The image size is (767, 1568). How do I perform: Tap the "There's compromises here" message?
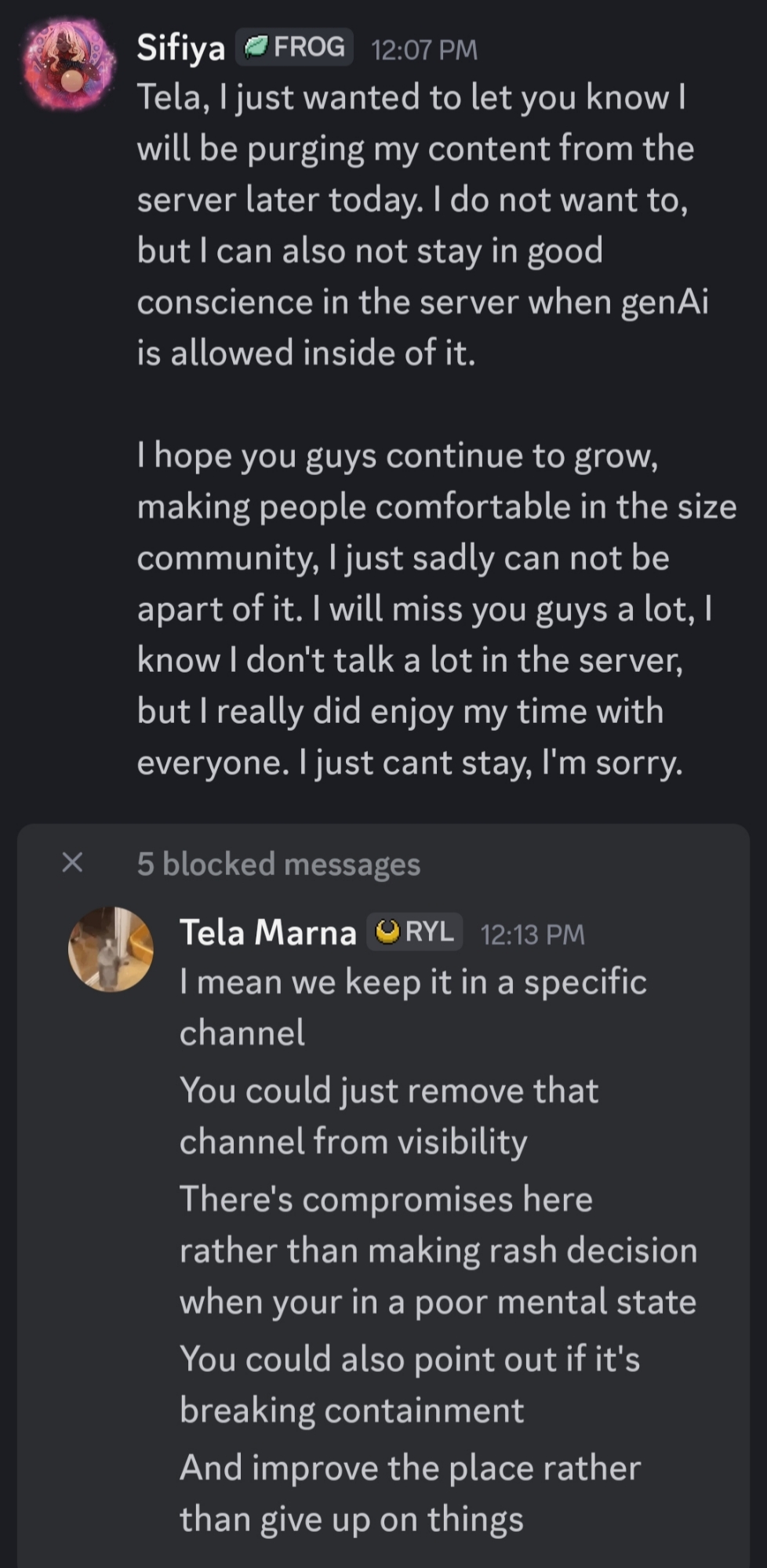tap(386, 1200)
